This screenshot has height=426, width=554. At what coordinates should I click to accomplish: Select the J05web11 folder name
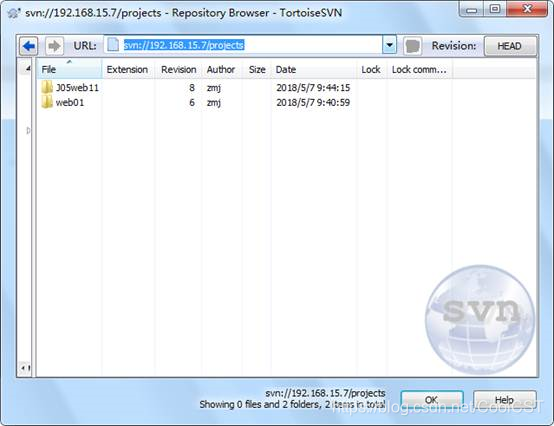(77, 88)
